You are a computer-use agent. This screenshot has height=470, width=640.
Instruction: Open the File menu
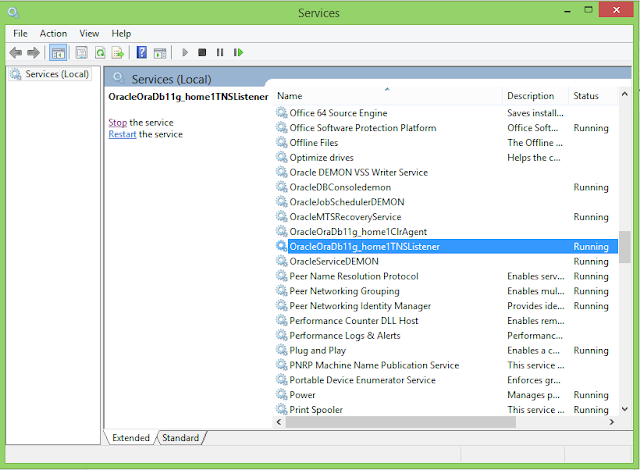[x=20, y=33]
